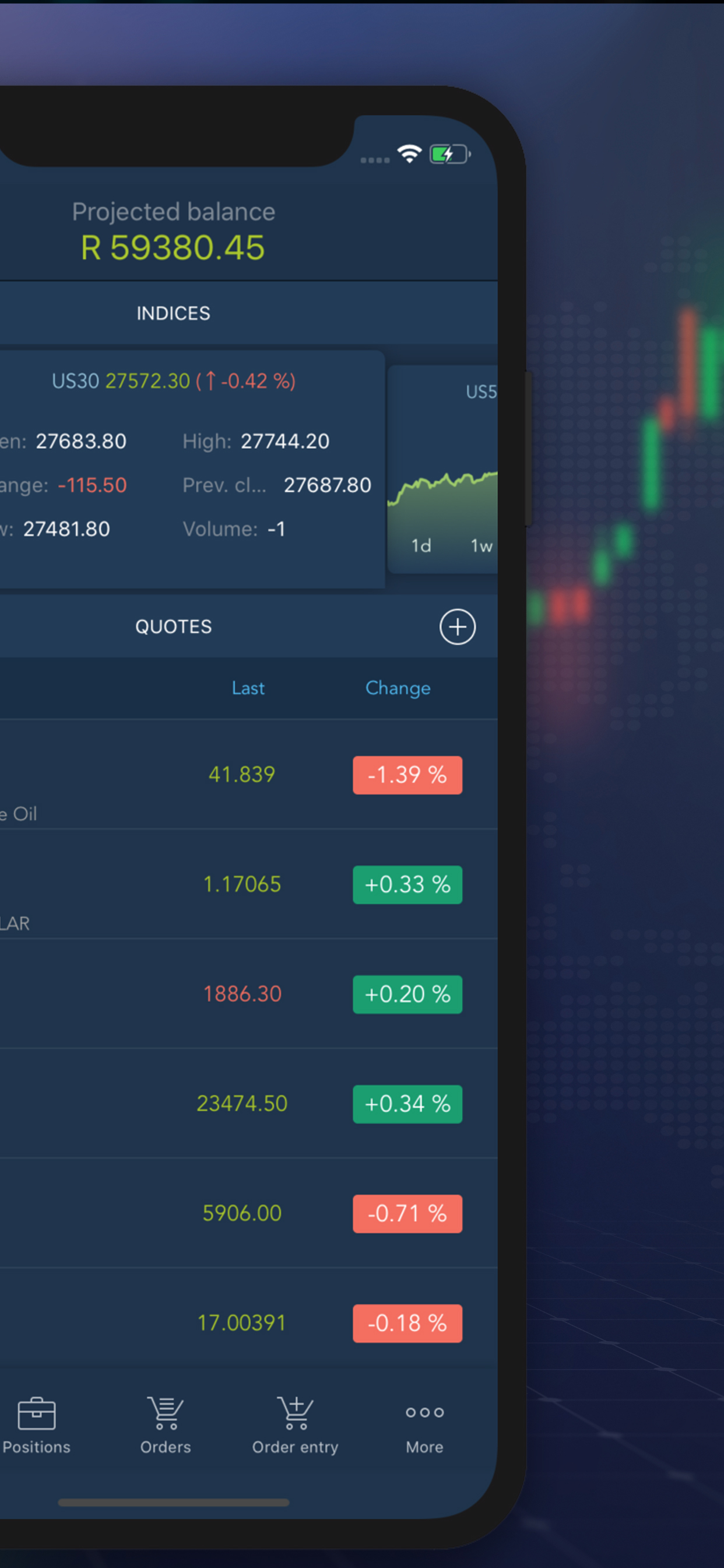This screenshot has height=1568, width=724.
Task: Tap the INDICES section header
Action: pos(173,313)
